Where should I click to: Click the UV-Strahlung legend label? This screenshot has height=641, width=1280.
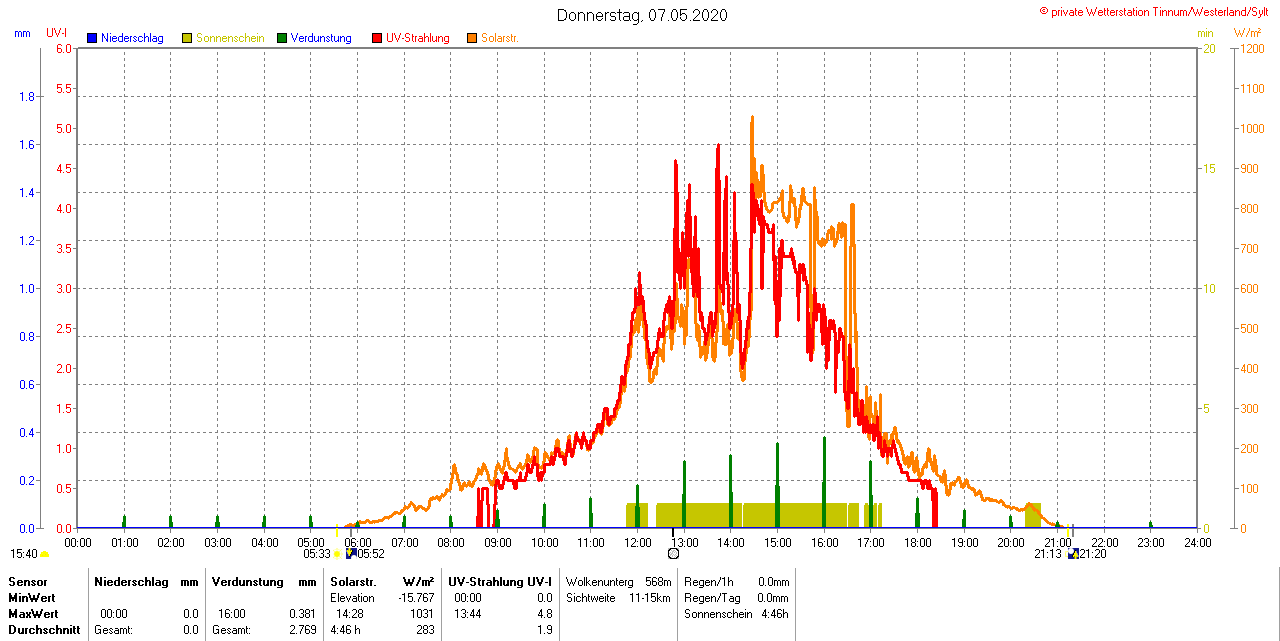[x=419, y=38]
